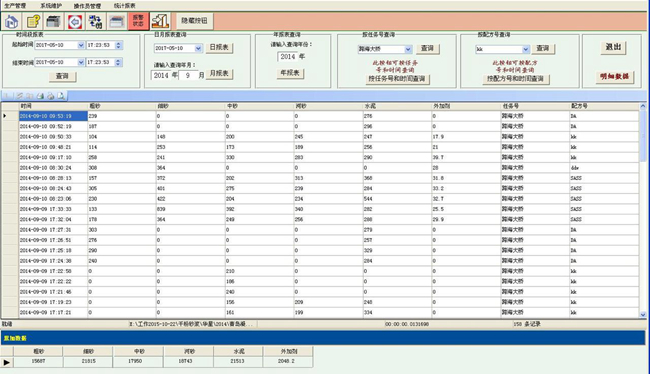Expand the start date 起始时间 dropdown
650x374 pixels.
click(x=81, y=45)
